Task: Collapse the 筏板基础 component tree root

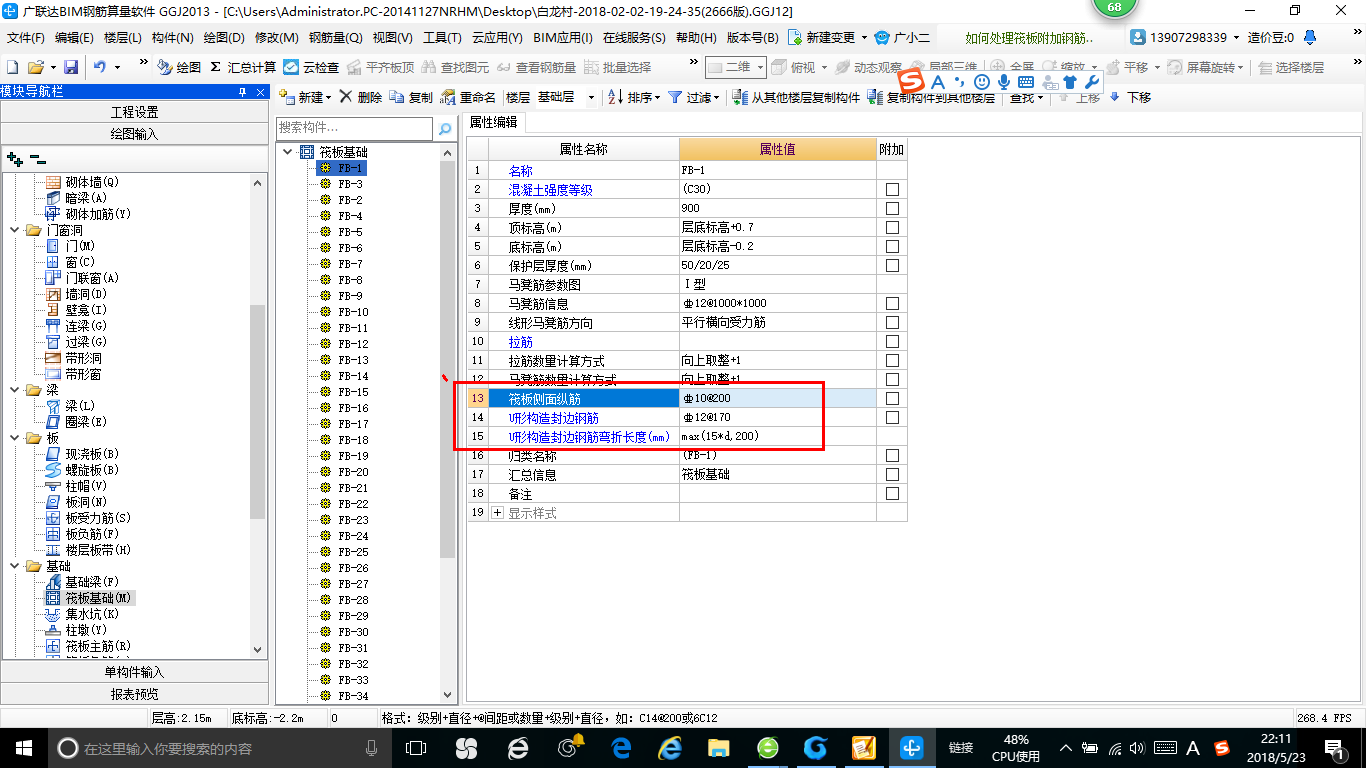Action: click(x=288, y=152)
